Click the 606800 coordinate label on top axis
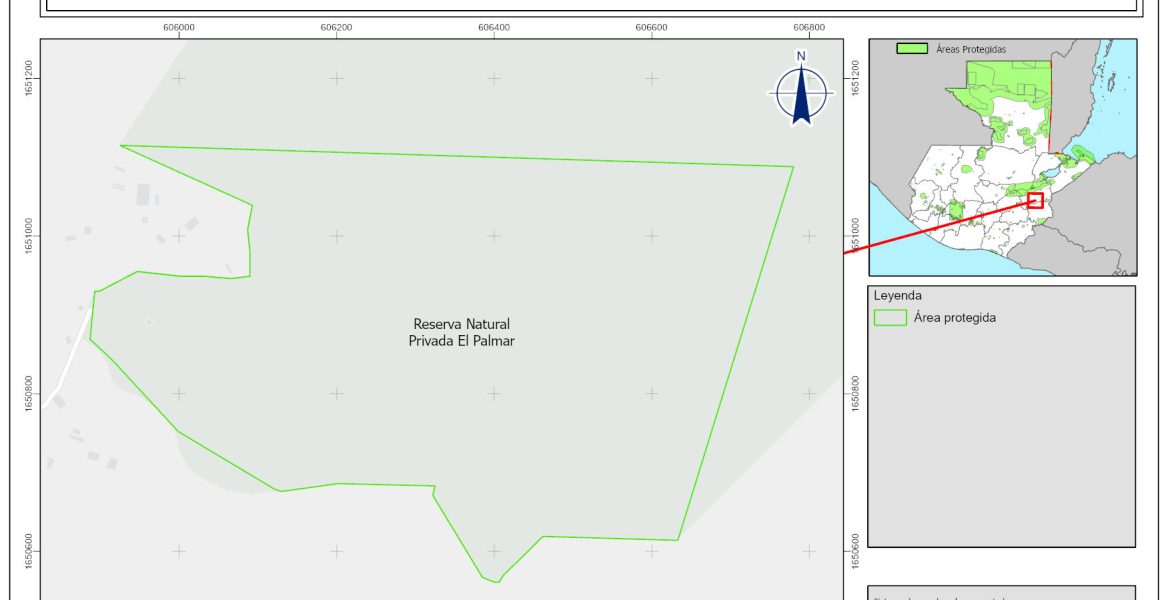 click(808, 29)
